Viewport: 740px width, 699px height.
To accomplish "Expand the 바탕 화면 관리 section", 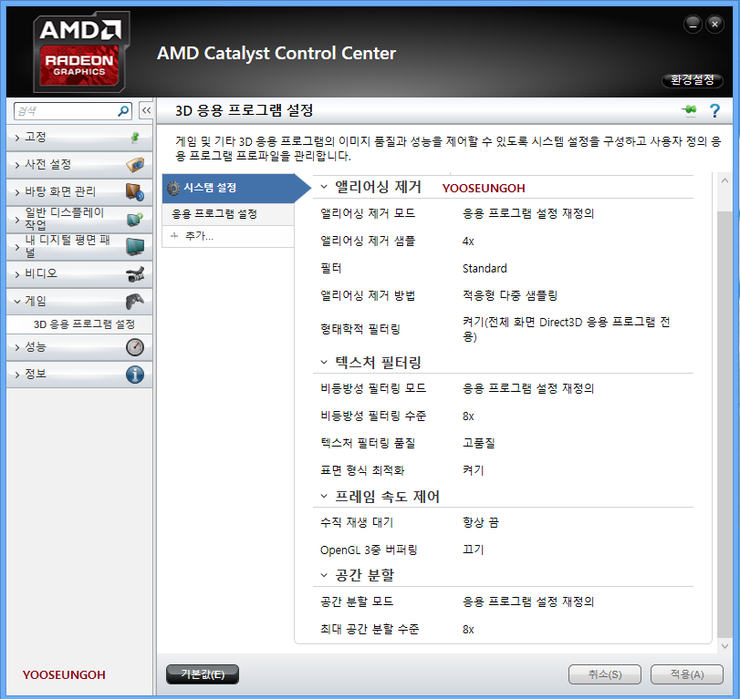I will click(17, 192).
